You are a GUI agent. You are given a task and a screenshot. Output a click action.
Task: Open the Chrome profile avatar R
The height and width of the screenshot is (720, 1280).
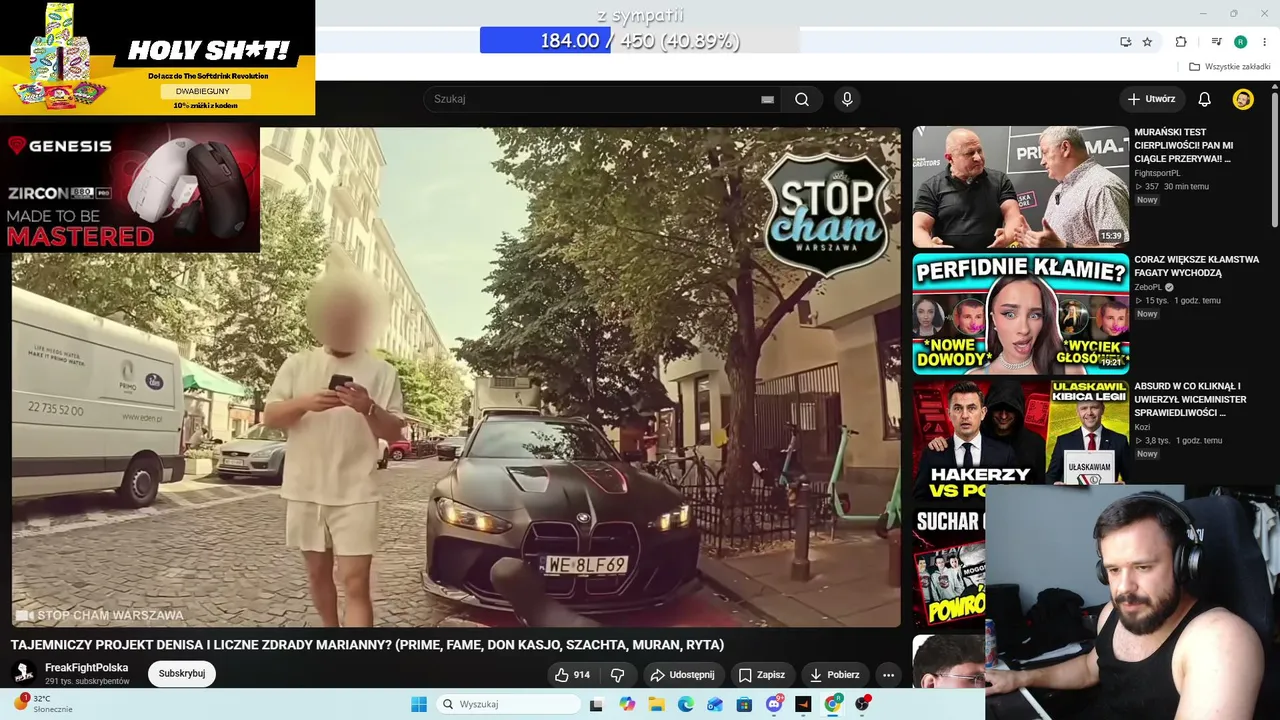pyautogui.click(x=1240, y=41)
